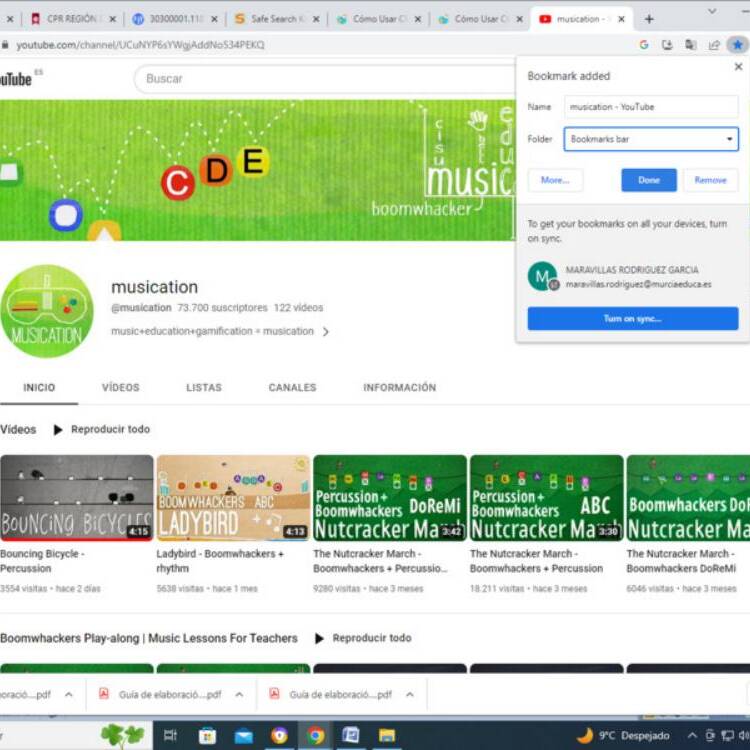Click the Remove bookmark button
This screenshot has height=750, width=750.
[710, 180]
